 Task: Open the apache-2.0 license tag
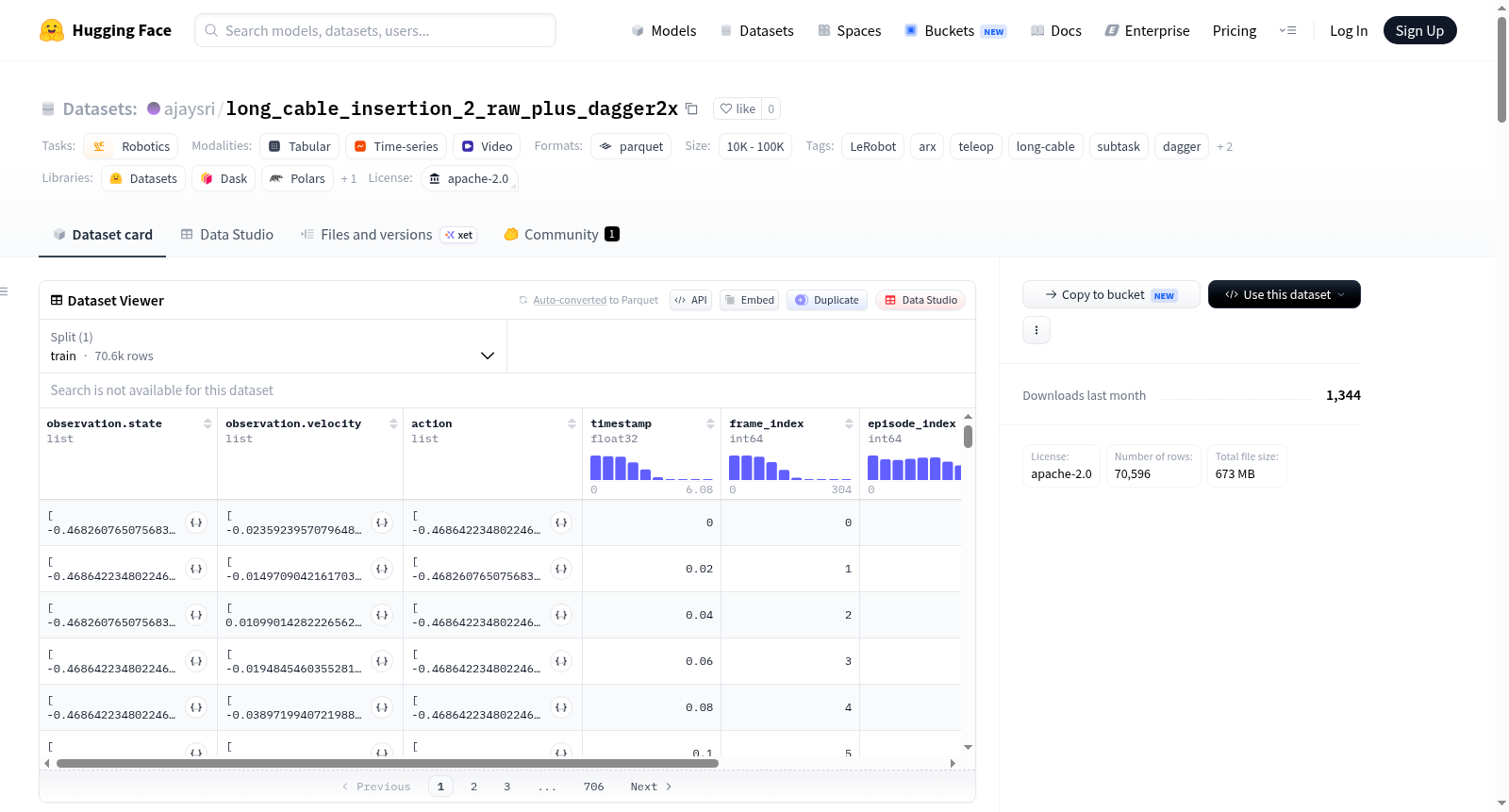click(470, 178)
